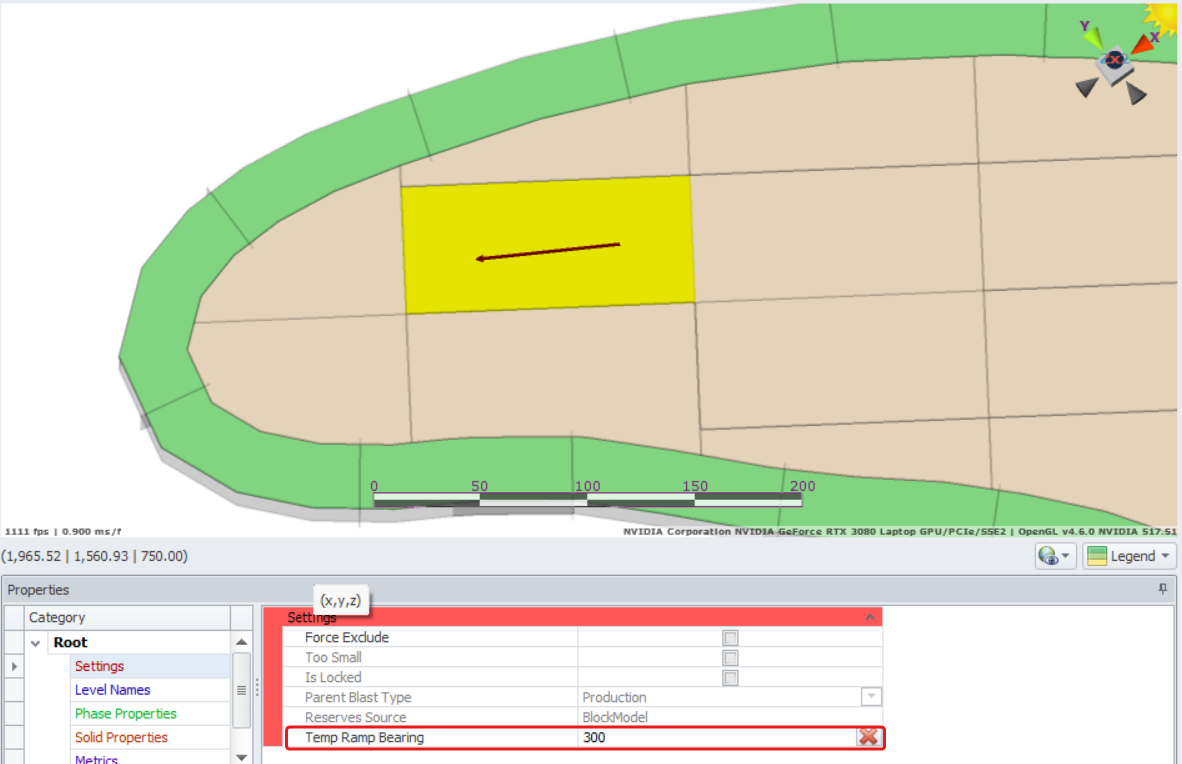Clear the Temp Ramp Bearing value
Viewport: 1182px width, 764px height.
868,738
